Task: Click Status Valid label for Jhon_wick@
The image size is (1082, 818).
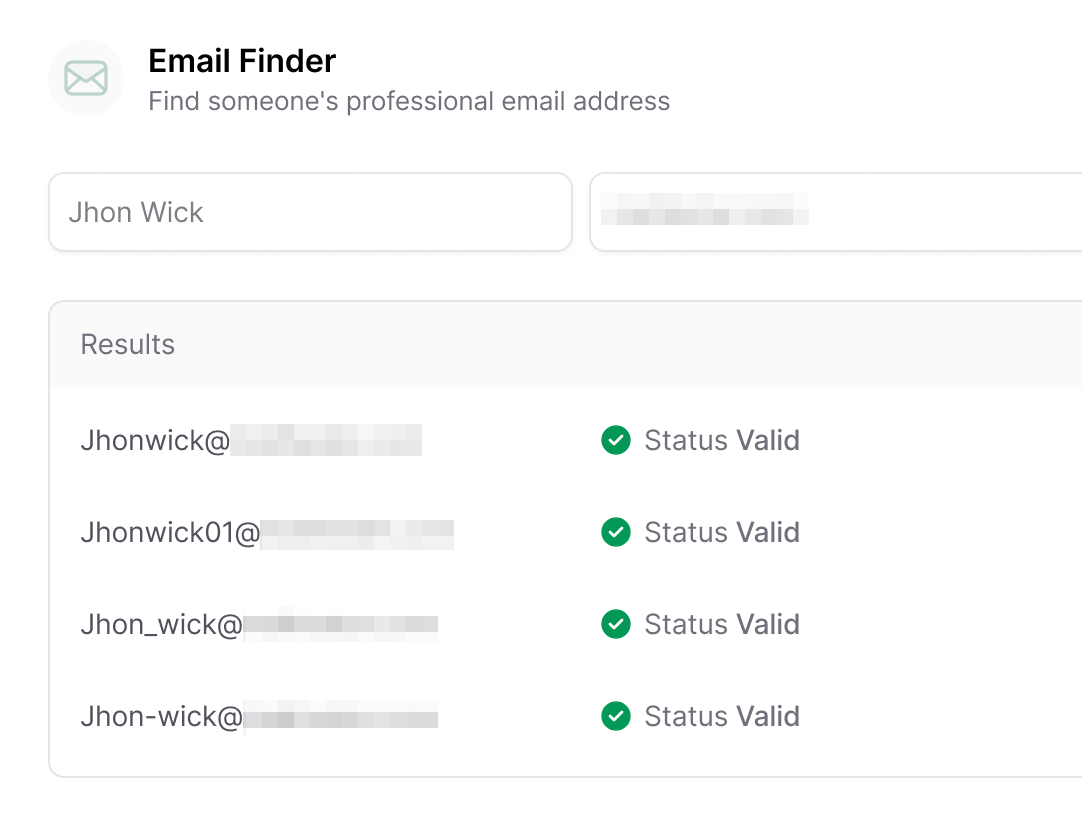Action: 722,624
